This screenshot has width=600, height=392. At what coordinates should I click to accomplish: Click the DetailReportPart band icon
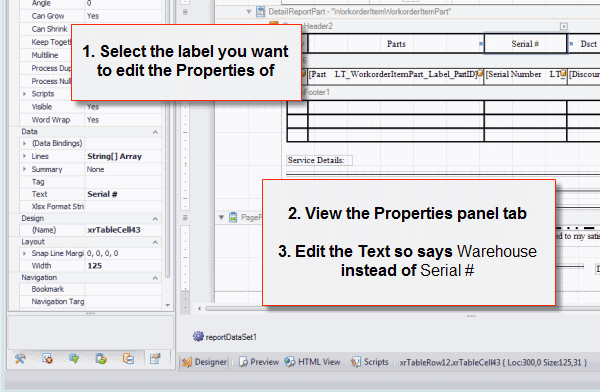(260, 12)
